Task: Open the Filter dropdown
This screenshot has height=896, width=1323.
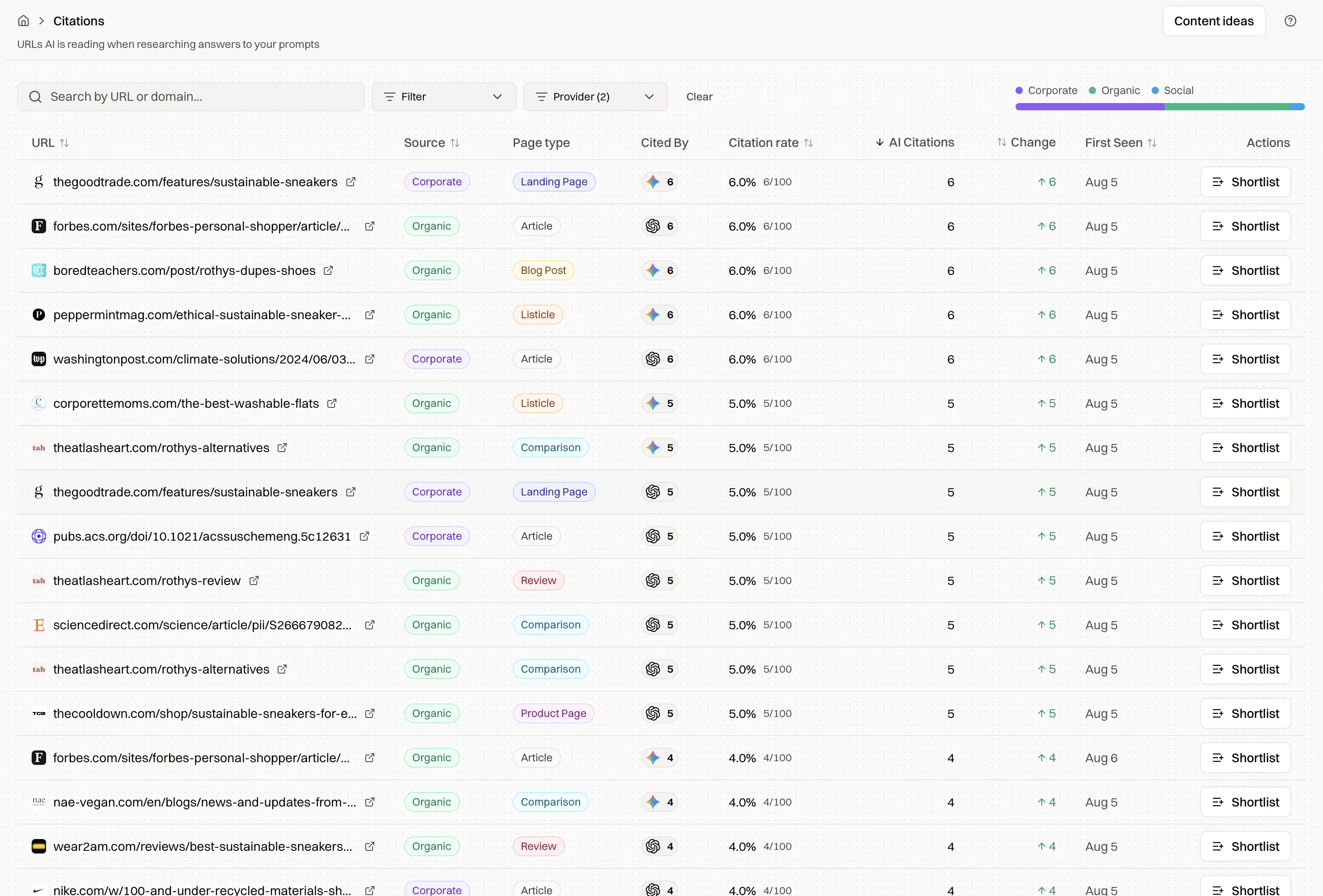Action: [x=444, y=97]
